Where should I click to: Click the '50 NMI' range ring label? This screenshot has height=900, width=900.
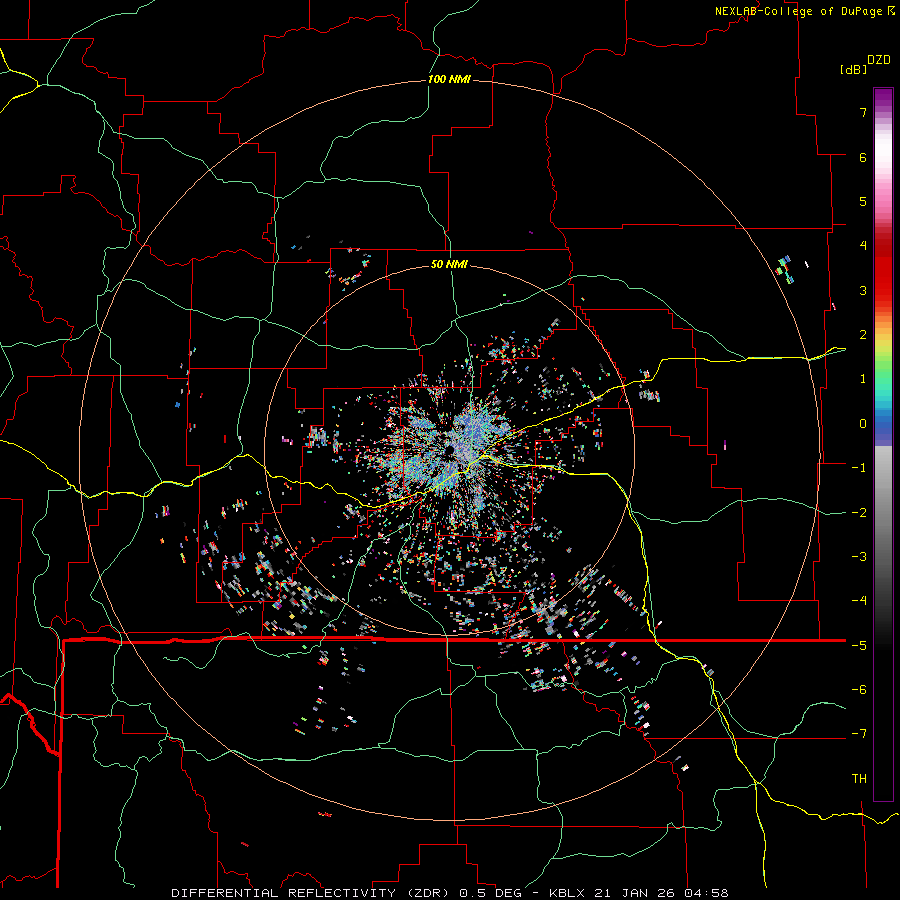click(449, 264)
